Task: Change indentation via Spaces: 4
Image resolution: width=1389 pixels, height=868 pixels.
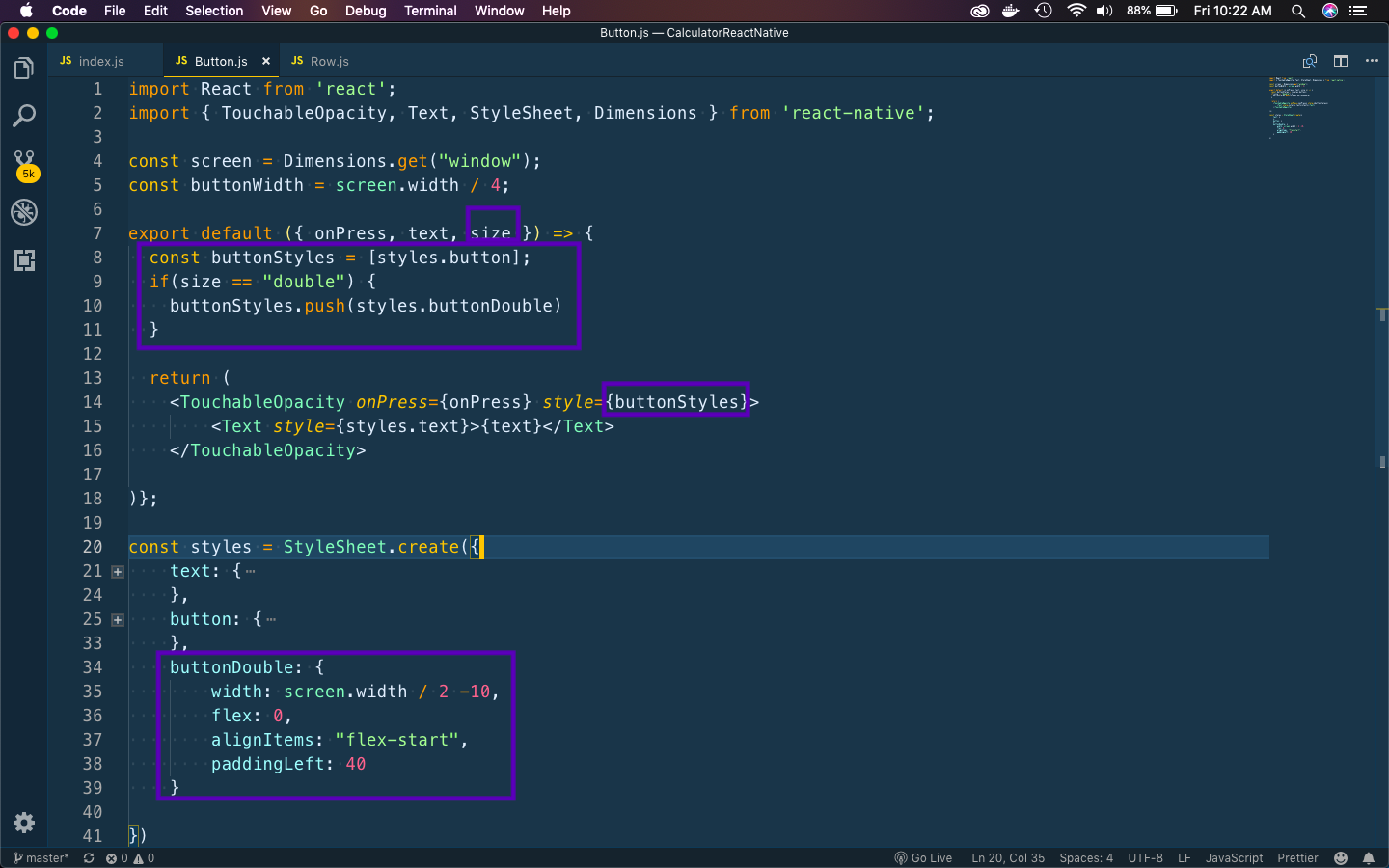Action: pos(1086,858)
